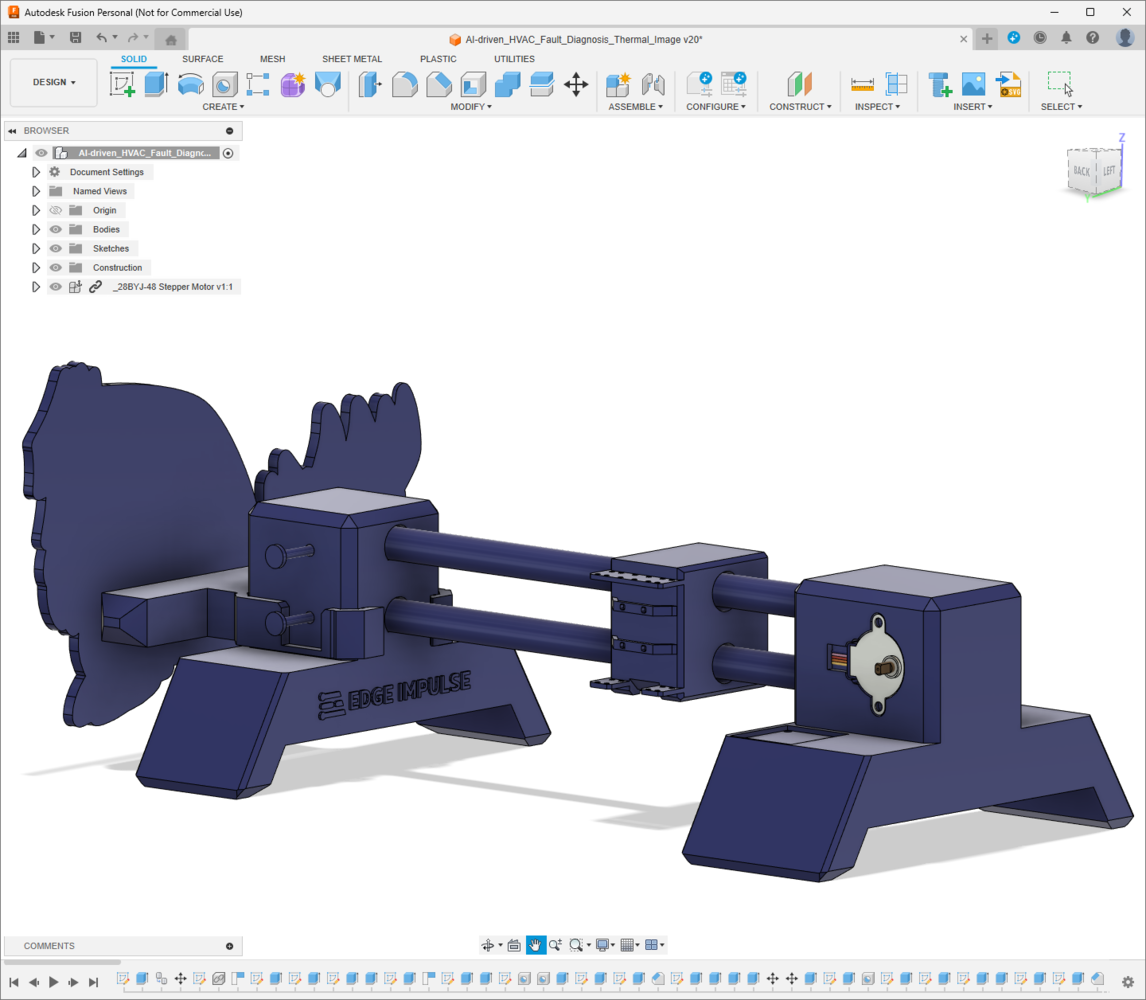
Task: Expand the Document Settings tree node
Action: tap(36, 173)
